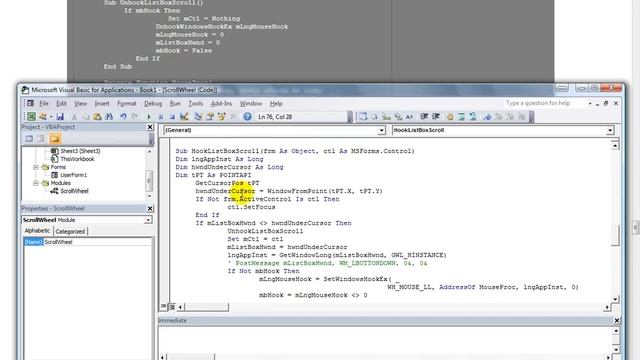Click the Comment Block icon
The width and height of the screenshot is (640, 360).
[x=461, y=117]
